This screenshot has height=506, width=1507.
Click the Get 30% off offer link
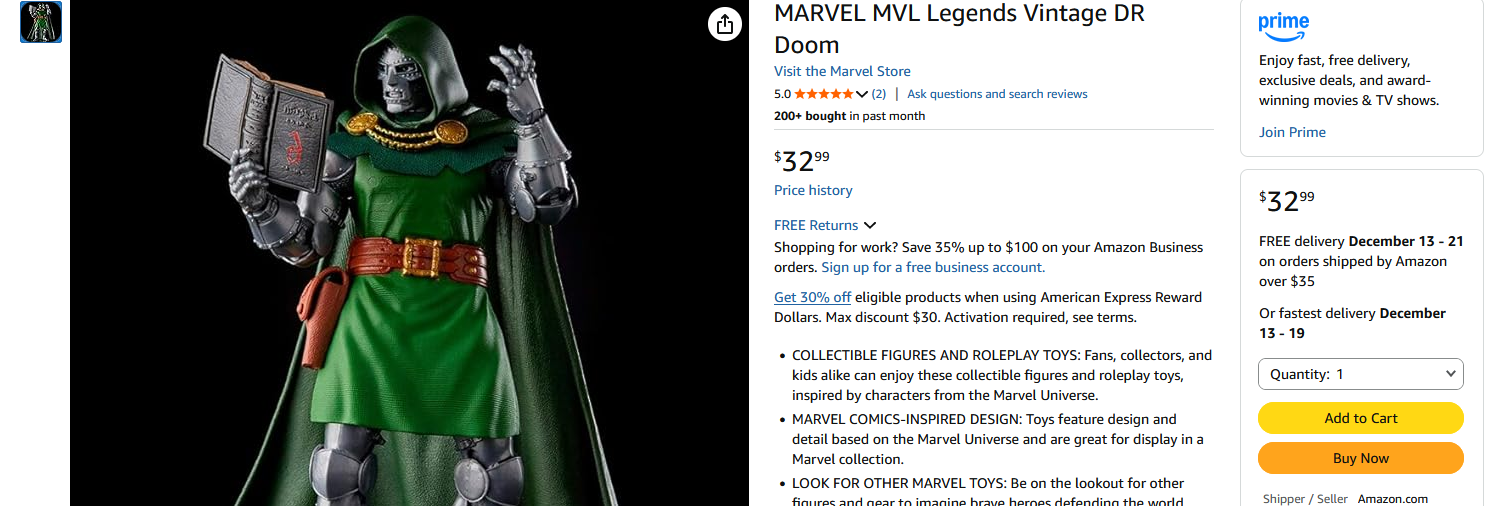click(x=812, y=297)
